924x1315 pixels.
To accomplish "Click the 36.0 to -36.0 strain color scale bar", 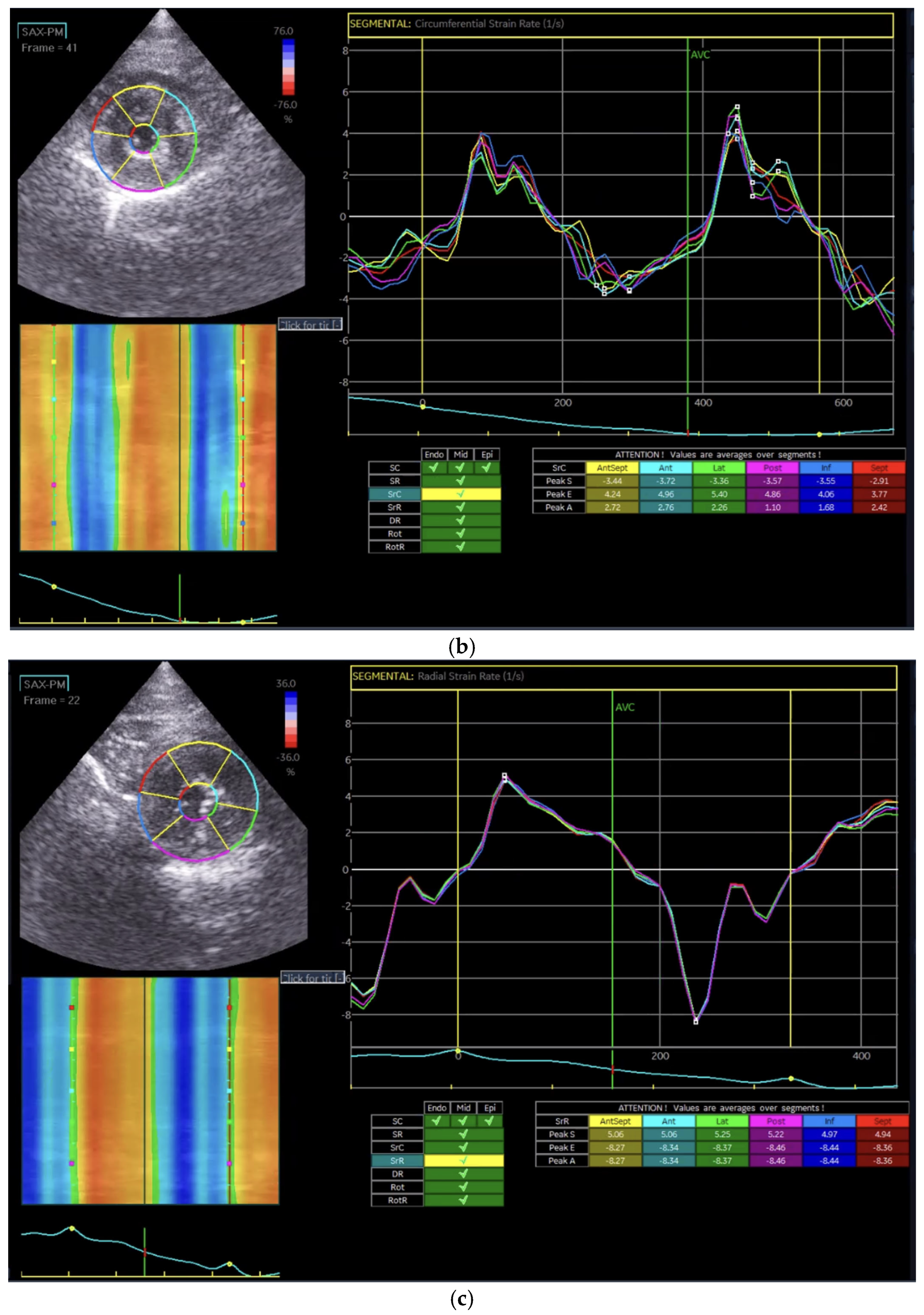I will point(291,719).
